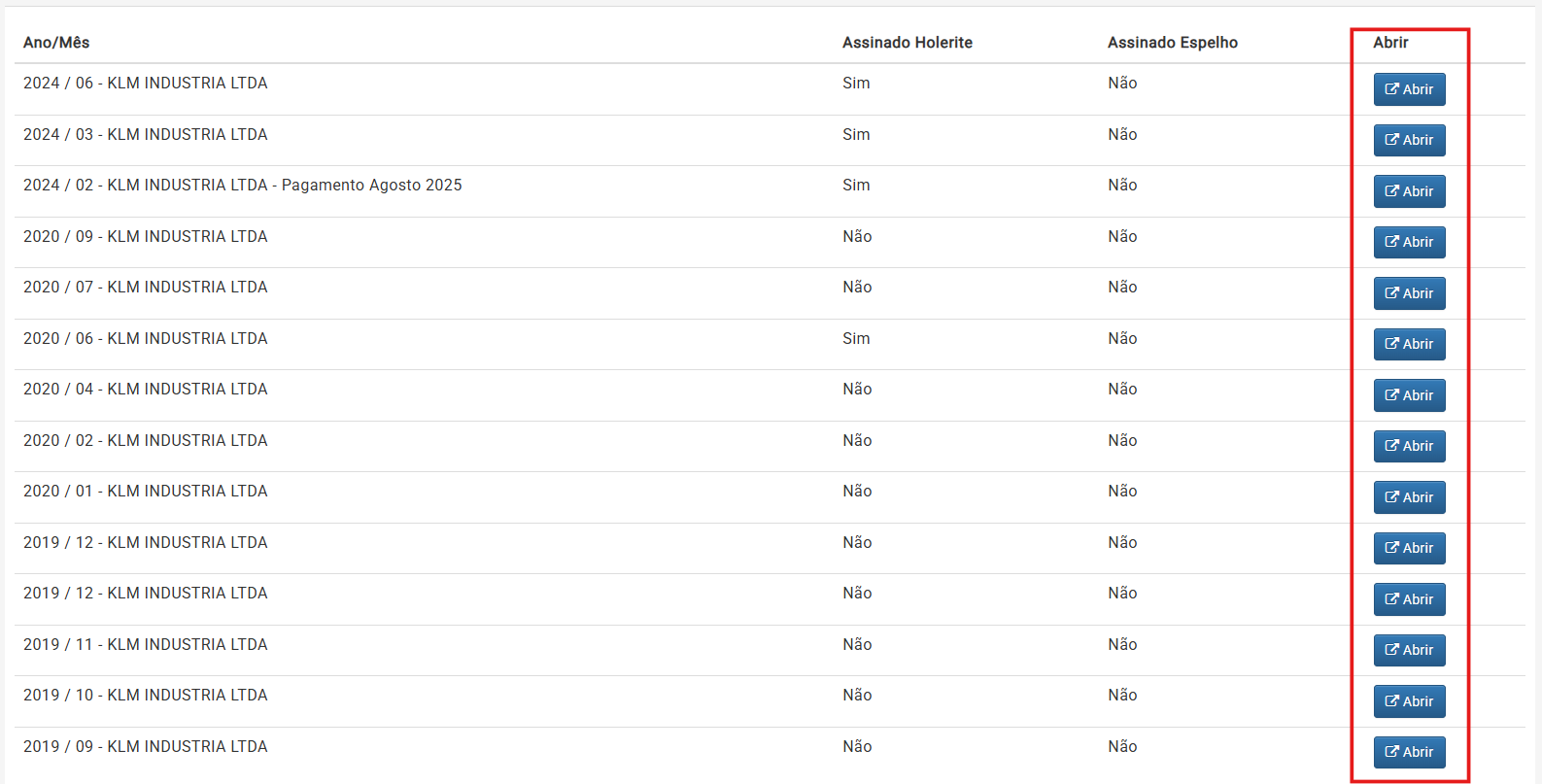Image resolution: width=1542 pixels, height=784 pixels.
Task: Open the 2020 / 01 KLM INDUSTRIA entry
Action: (x=1409, y=497)
